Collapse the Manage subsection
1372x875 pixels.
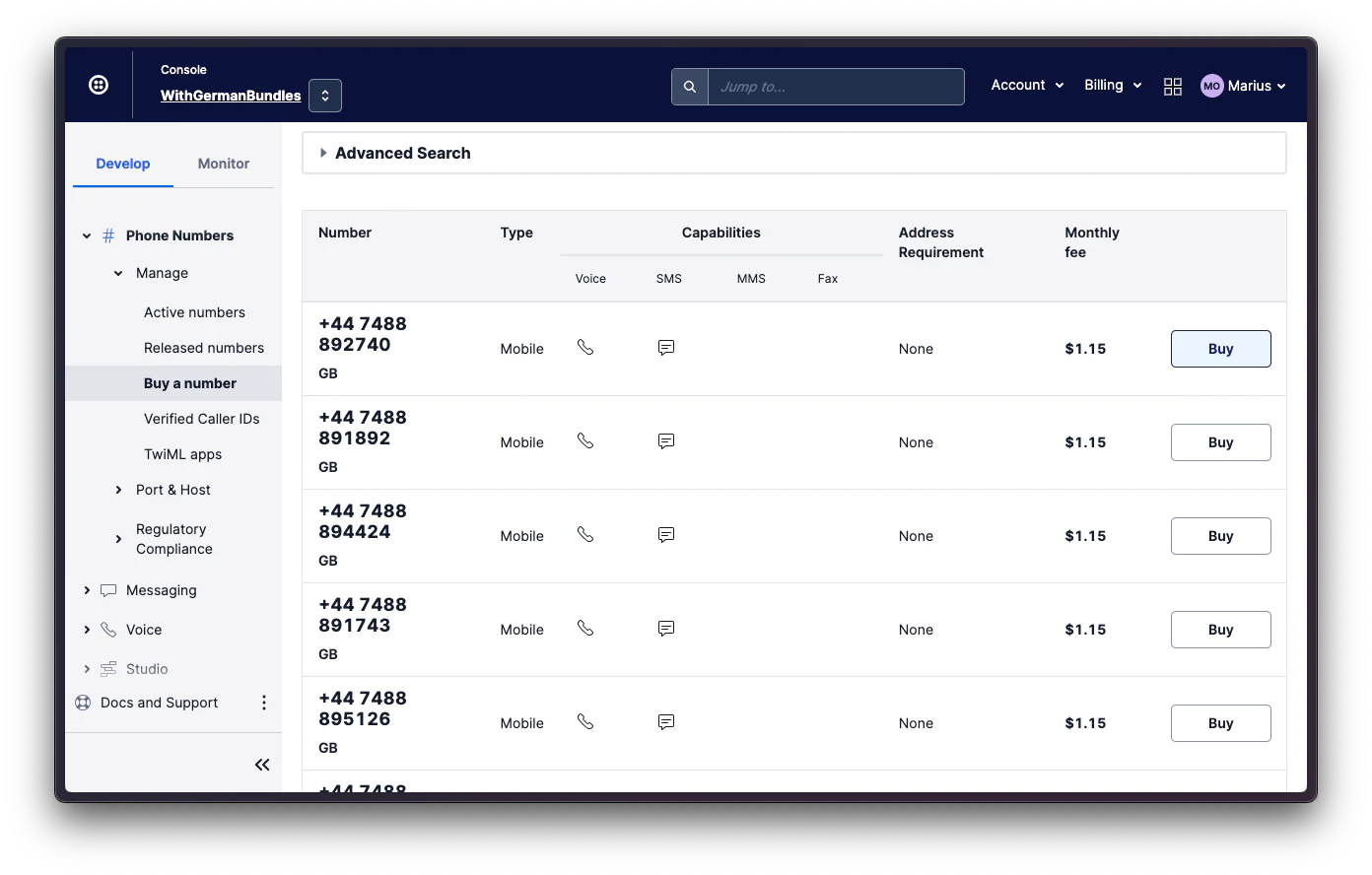(x=118, y=273)
